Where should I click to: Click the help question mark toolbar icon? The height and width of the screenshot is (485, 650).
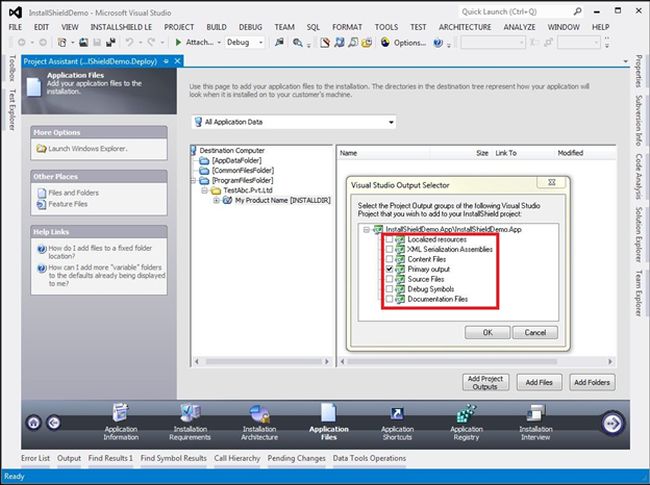pyautogui.click(x=438, y=43)
